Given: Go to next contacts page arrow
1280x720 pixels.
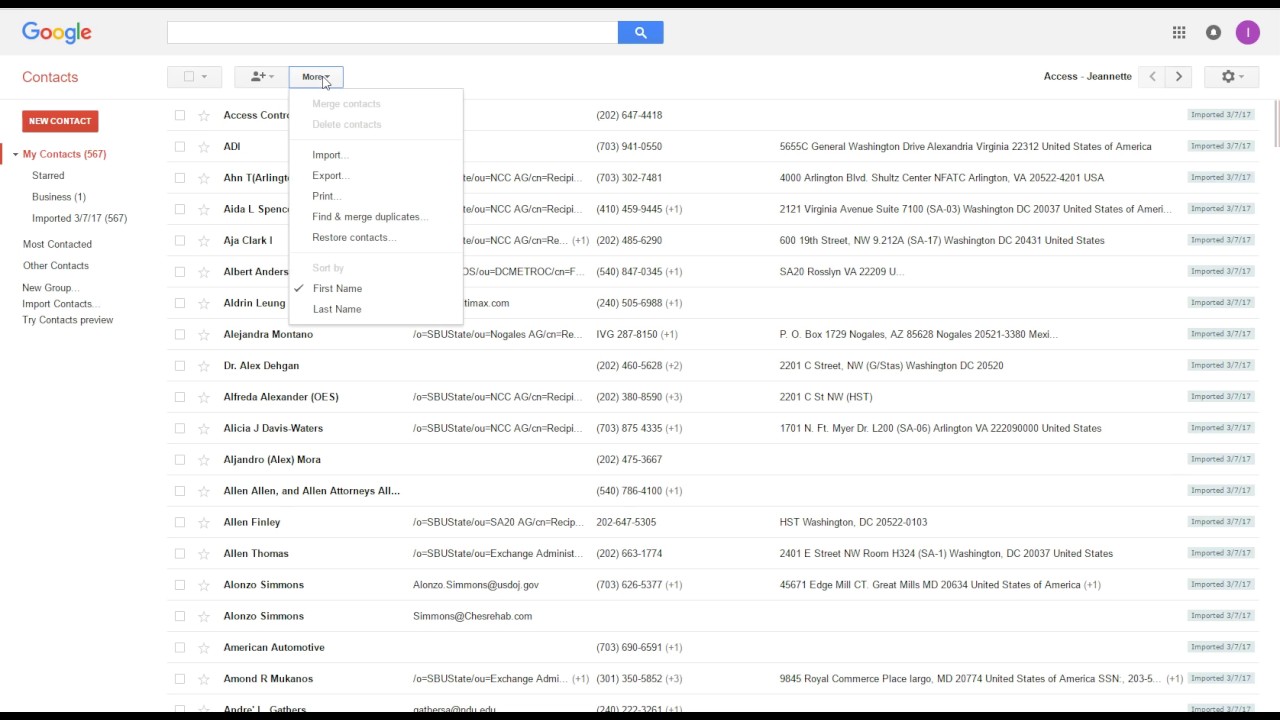Looking at the screenshot, I should point(1179,77).
